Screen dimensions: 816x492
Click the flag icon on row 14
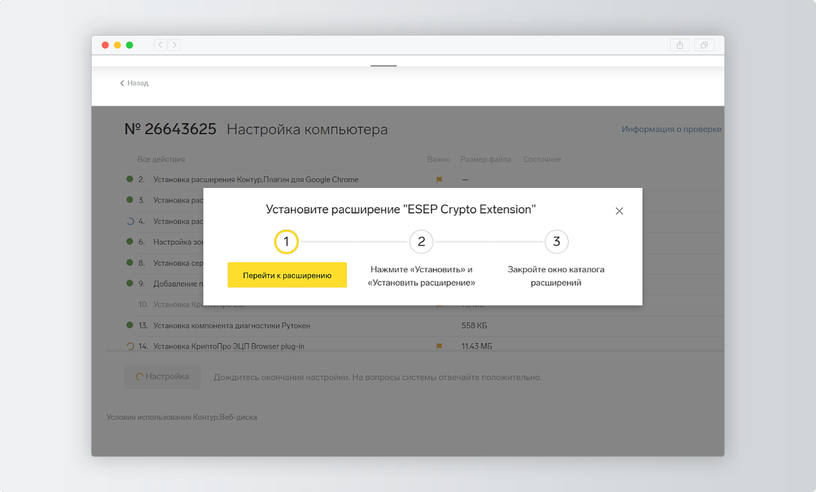(x=439, y=346)
